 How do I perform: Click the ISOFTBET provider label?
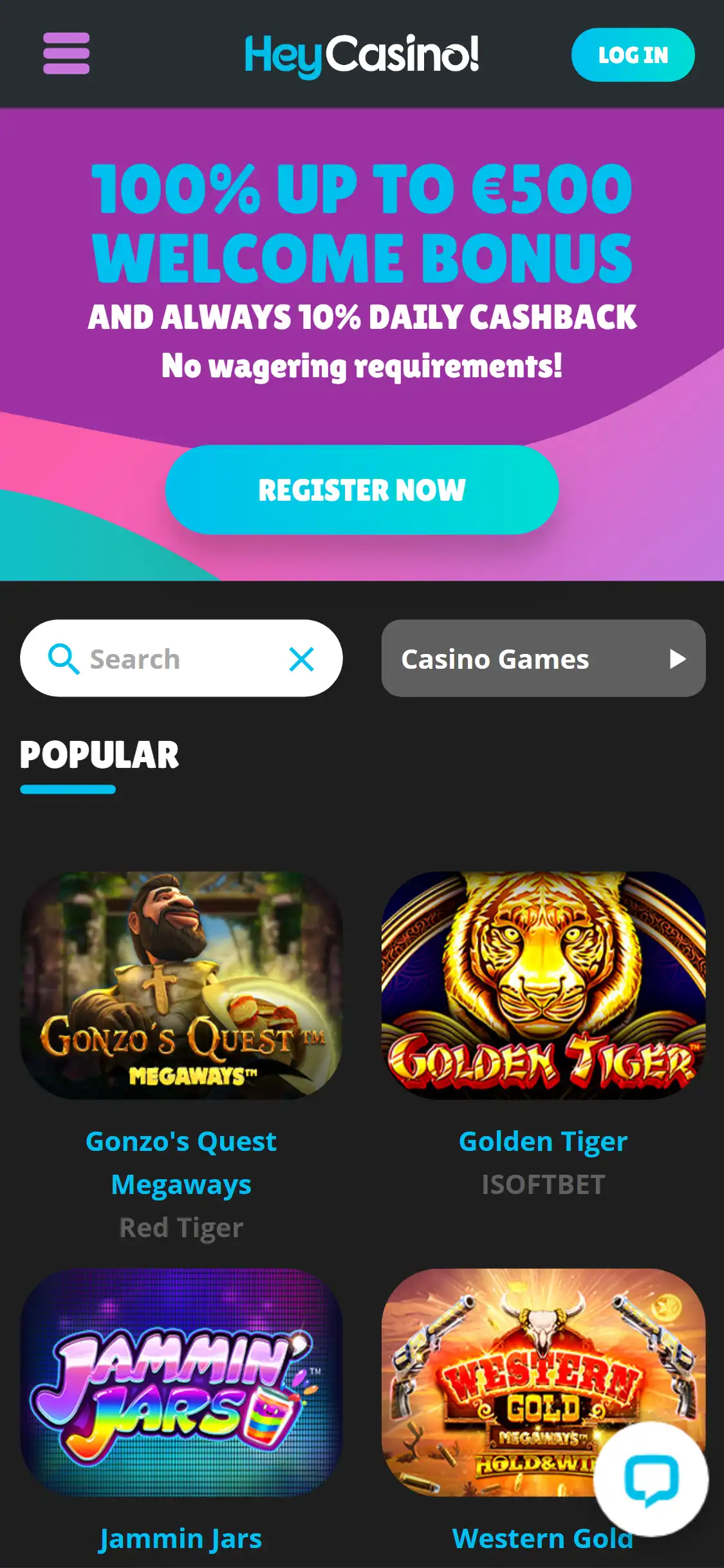pos(543,1184)
